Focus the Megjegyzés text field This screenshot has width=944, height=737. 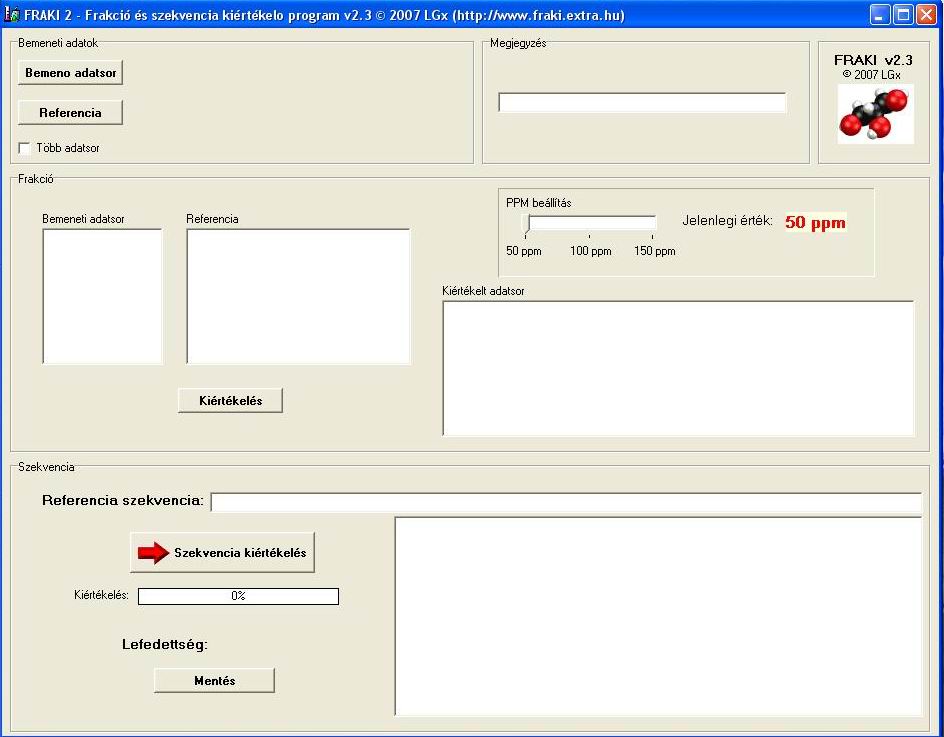pyautogui.click(x=642, y=103)
